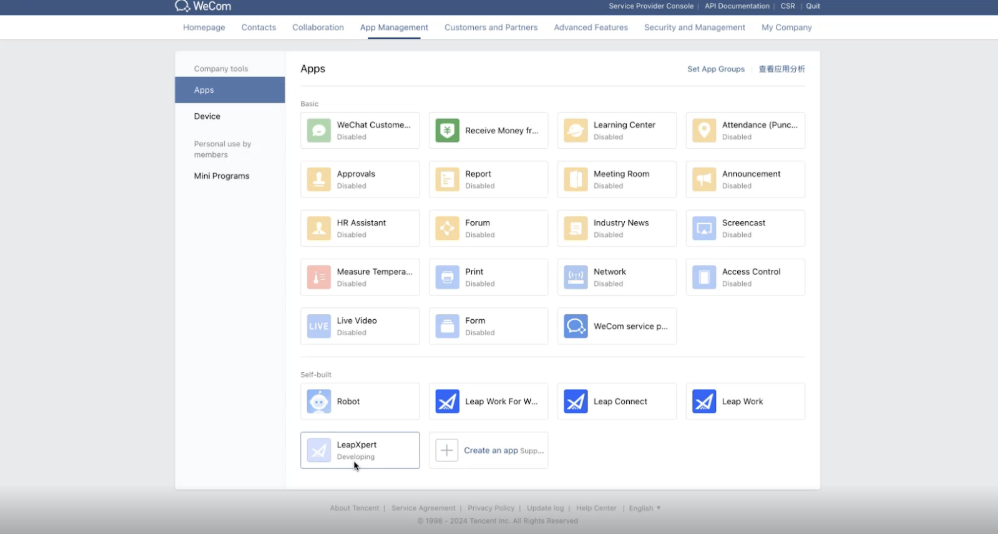The height and width of the screenshot is (540, 1000).
Task: Open the WeChat Customer Service app icon
Action: [x=319, y=131]
